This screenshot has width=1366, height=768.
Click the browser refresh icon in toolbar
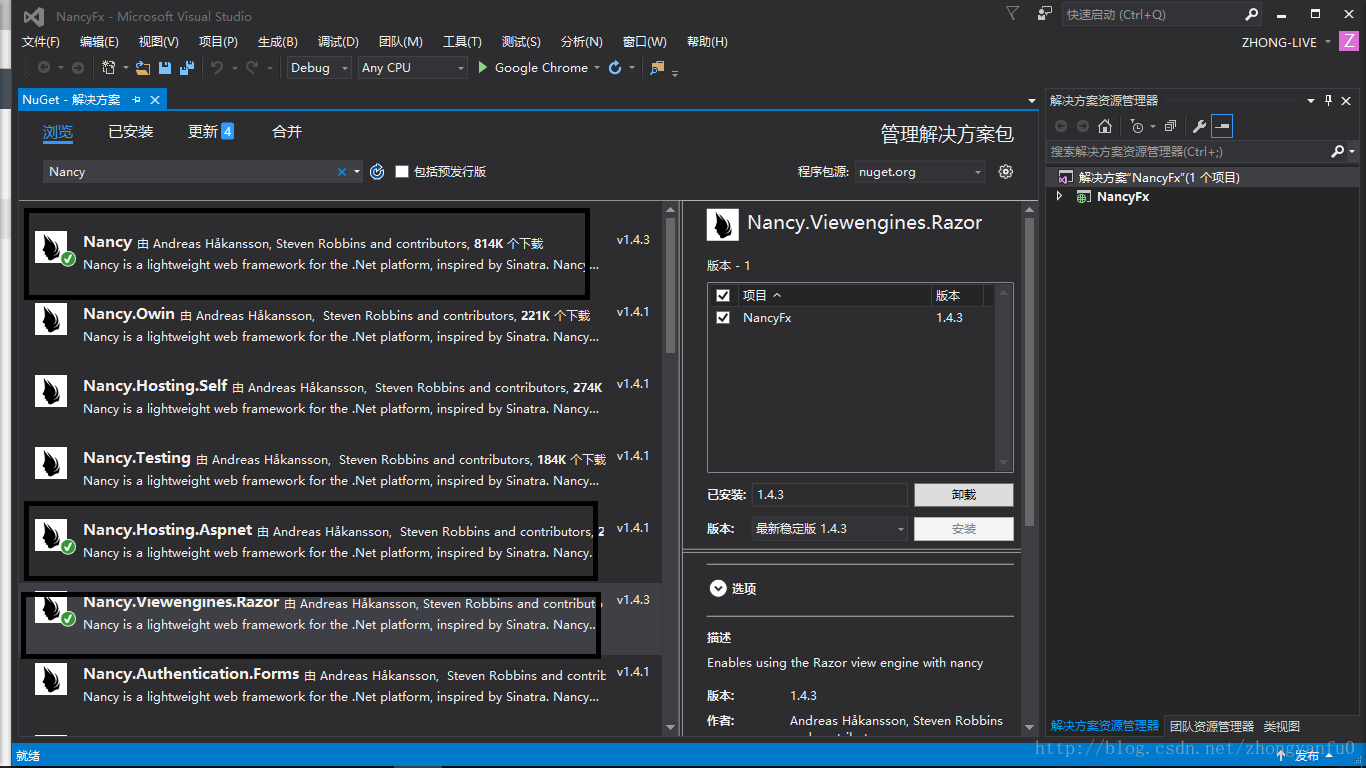(x=615, y=68)
